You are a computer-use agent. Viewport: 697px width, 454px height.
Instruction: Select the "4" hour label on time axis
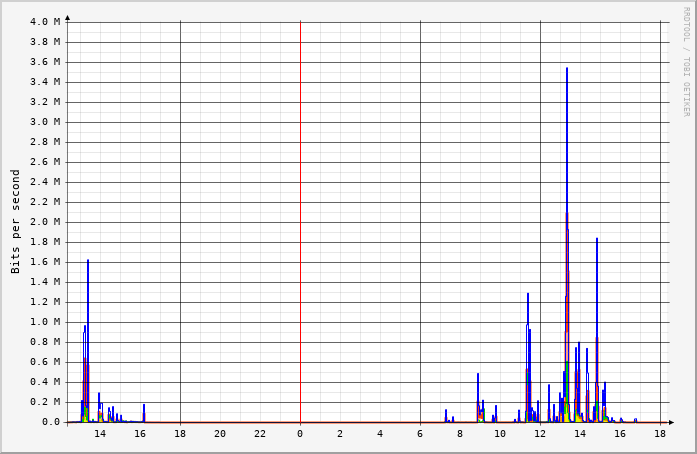coord(380,434)
